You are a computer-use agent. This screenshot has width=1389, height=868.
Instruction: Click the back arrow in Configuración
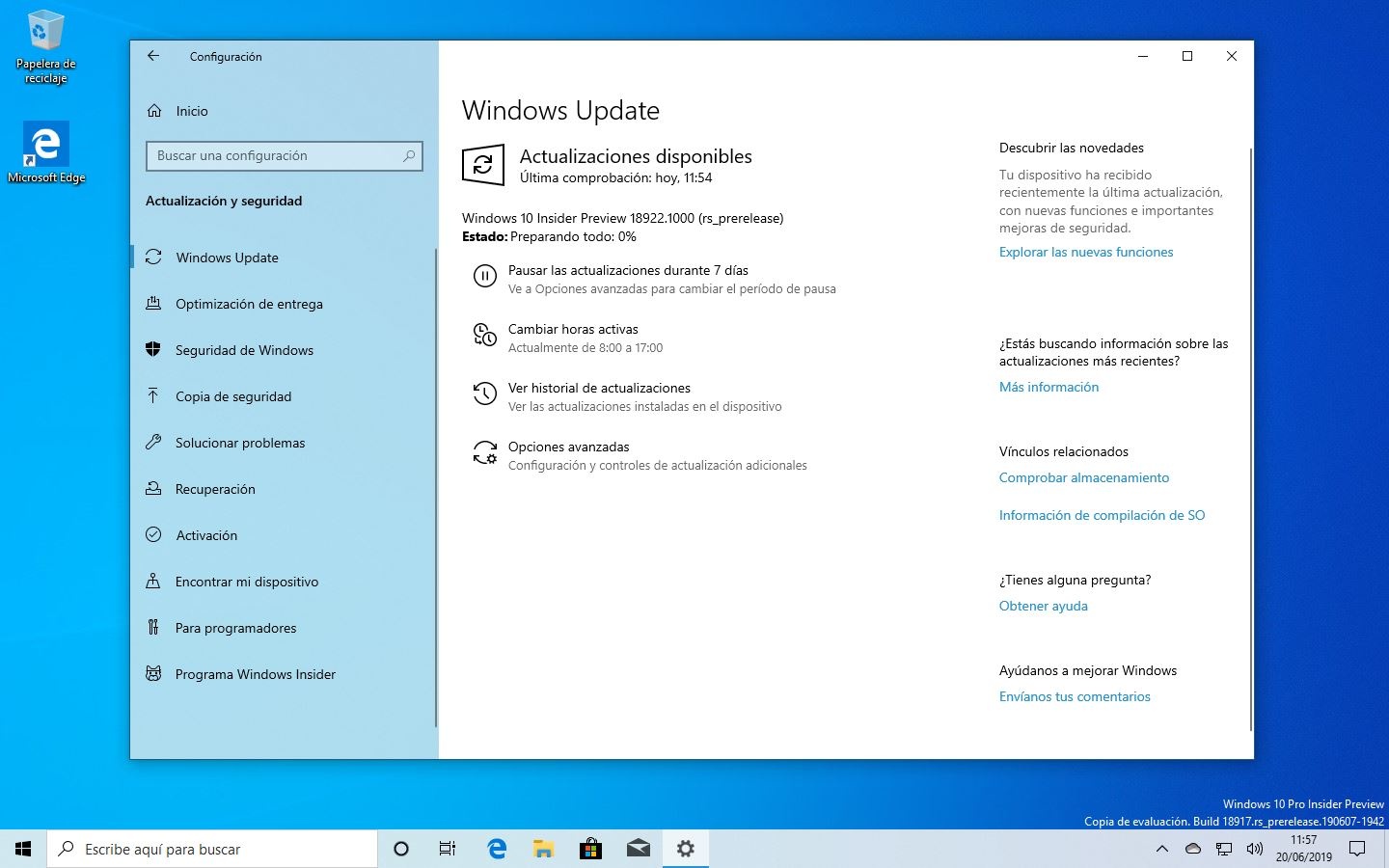(153, 56)
